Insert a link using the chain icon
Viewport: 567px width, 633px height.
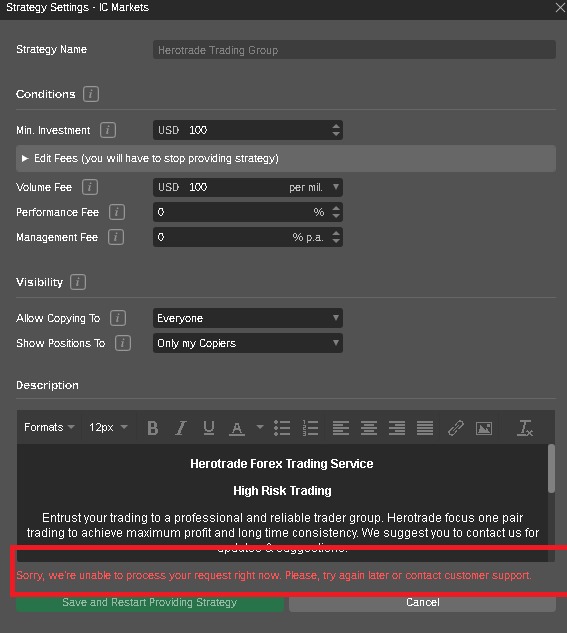pyautogui.click(x=456, y=428)
